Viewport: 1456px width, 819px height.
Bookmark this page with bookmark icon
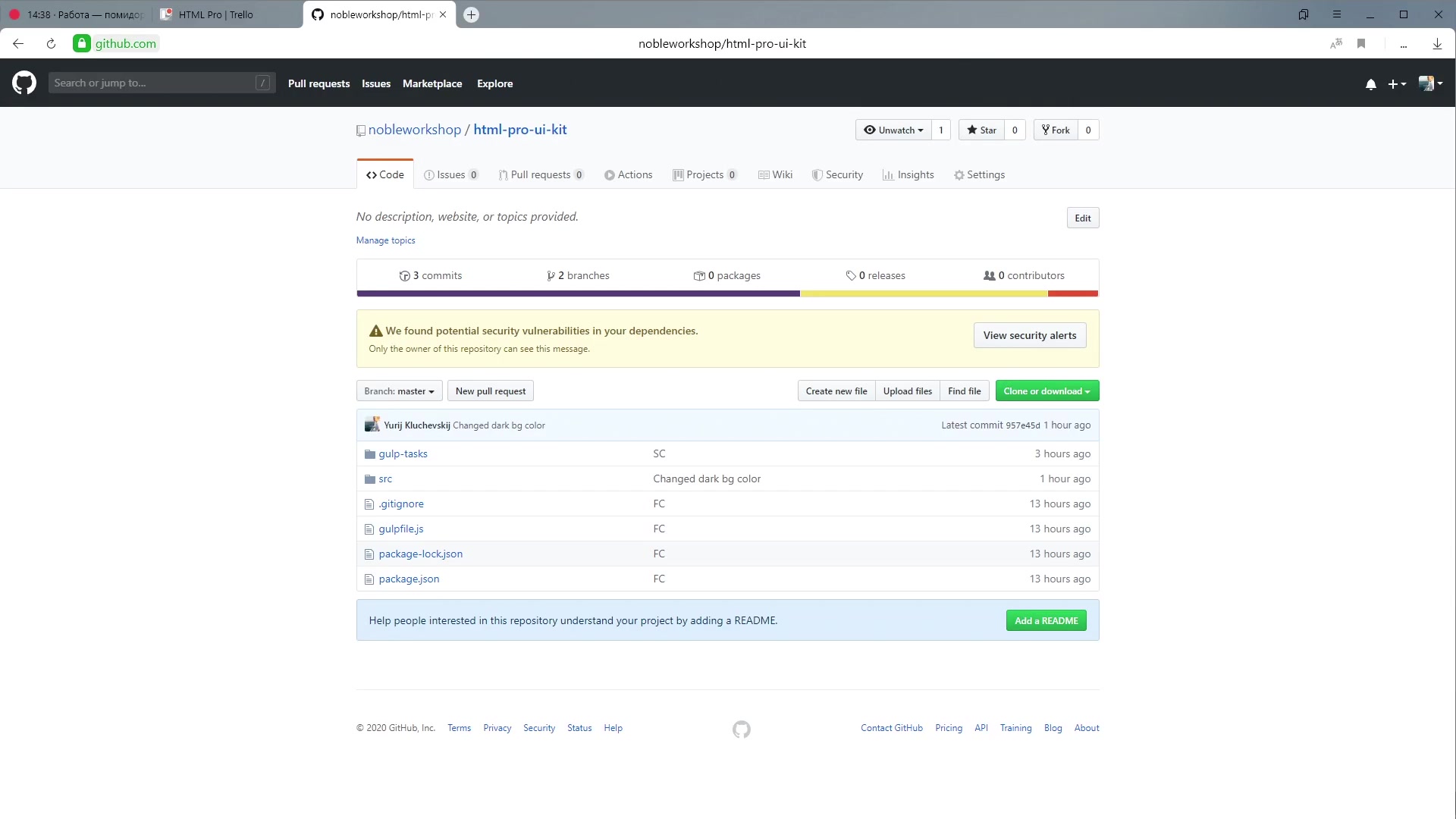coord(1361,43)
